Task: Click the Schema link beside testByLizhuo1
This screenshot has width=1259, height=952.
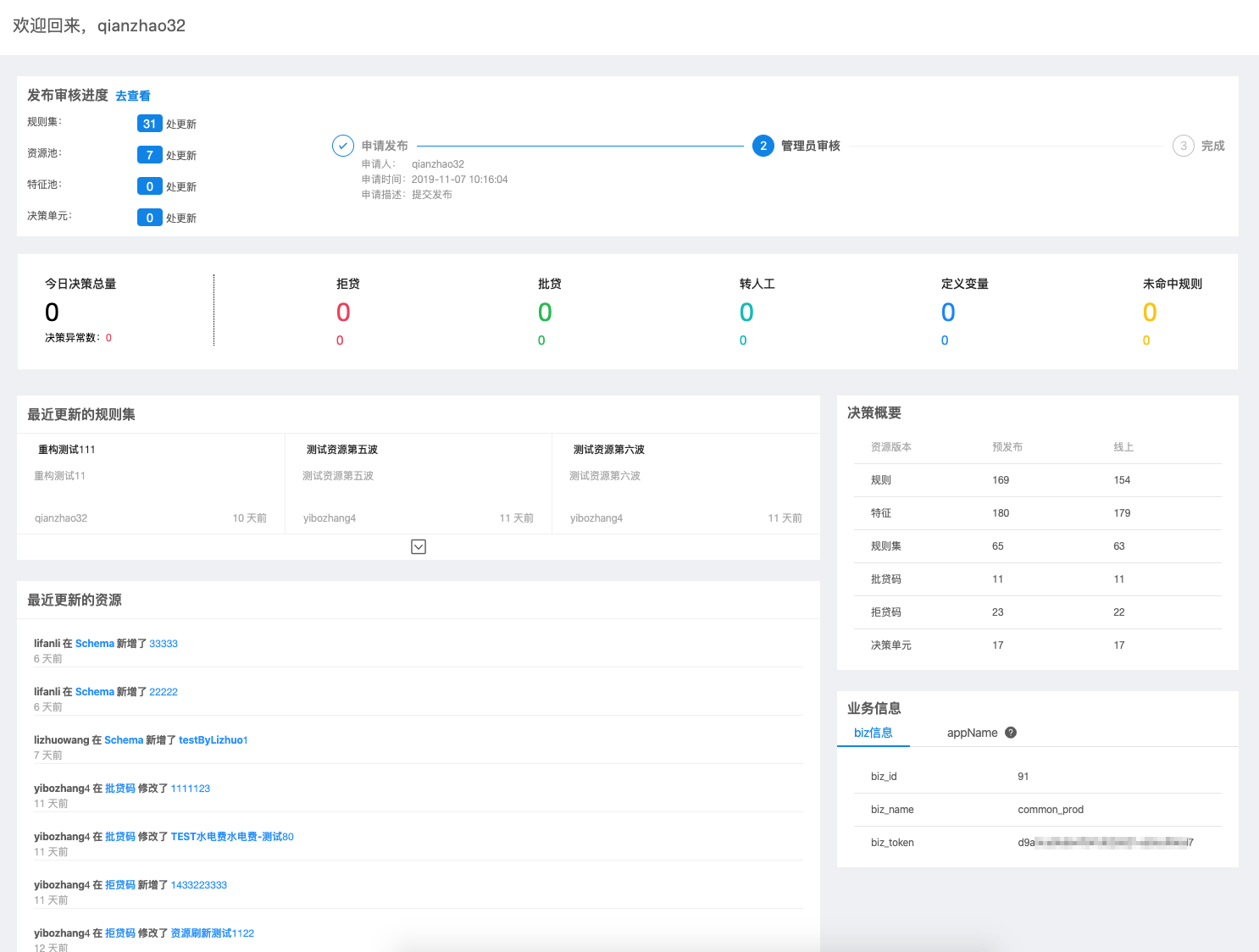Action: click(x=124, y=740)
